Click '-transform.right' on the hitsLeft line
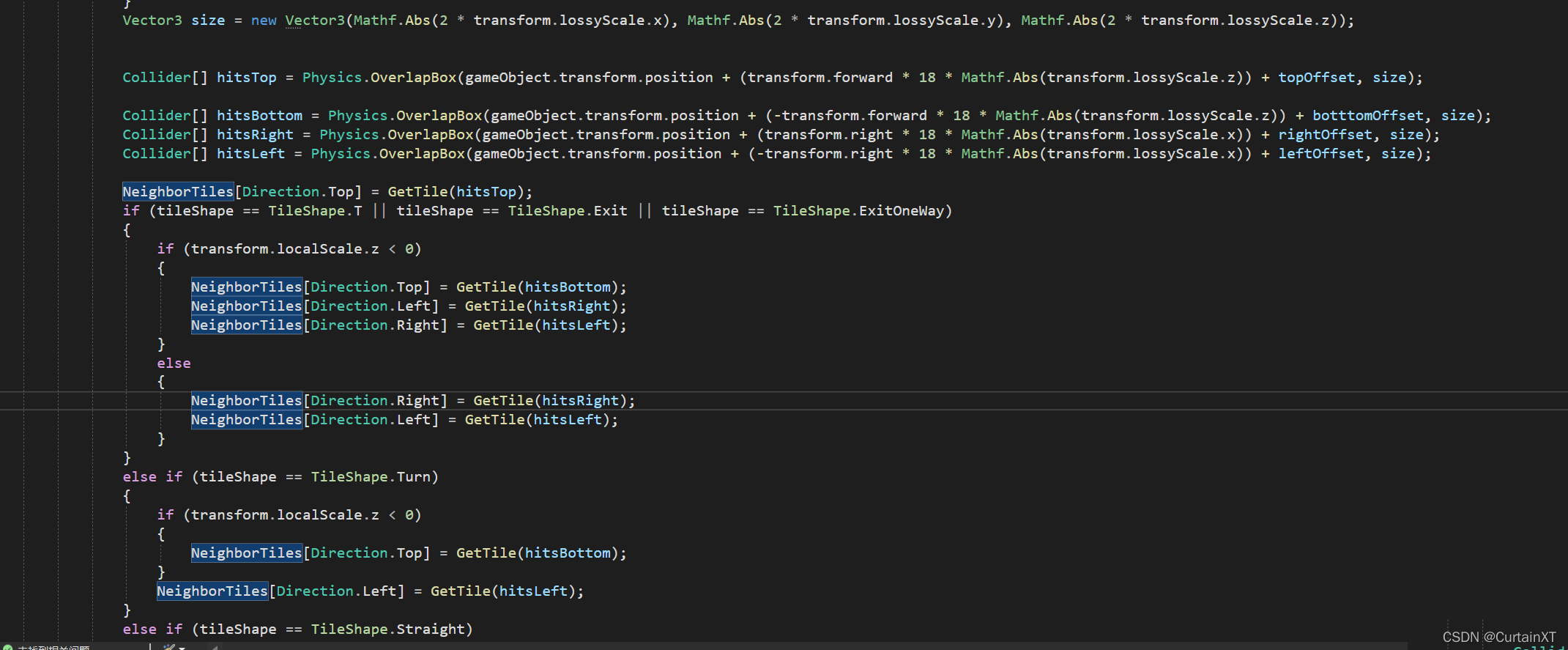 825,154
